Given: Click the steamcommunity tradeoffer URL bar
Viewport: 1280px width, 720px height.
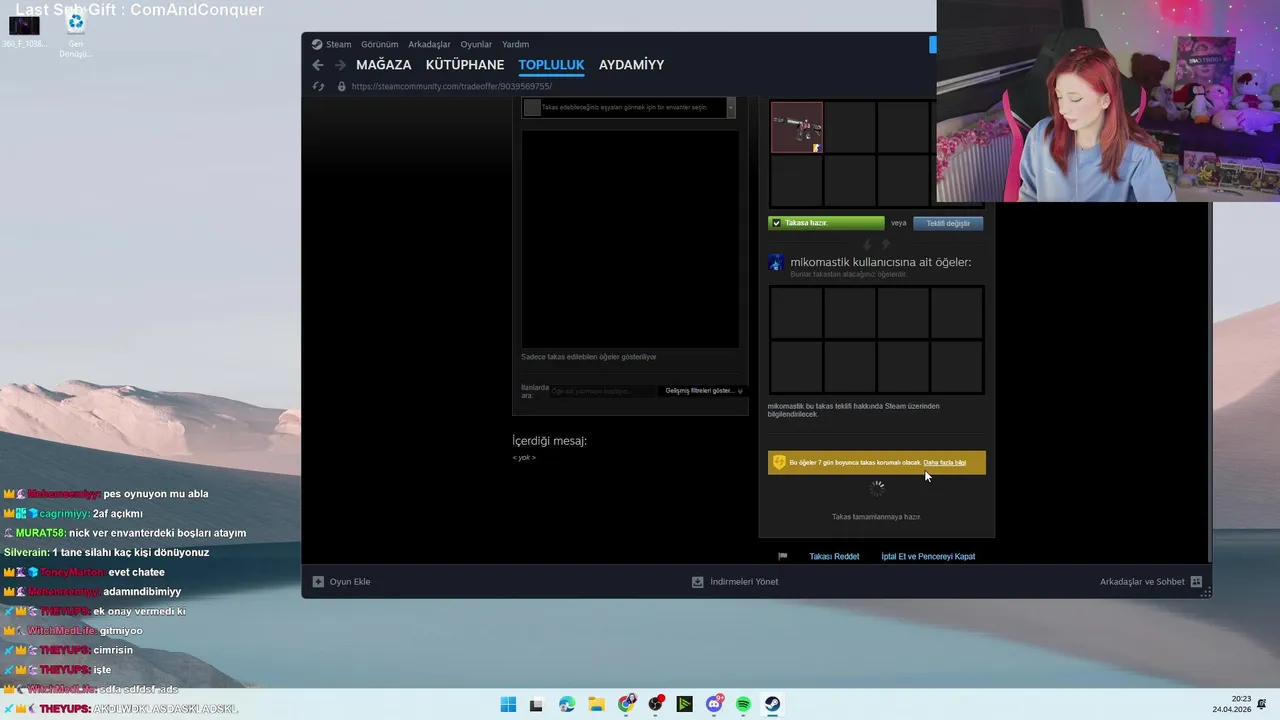Looking at the screenshot, I should (452, 86).
